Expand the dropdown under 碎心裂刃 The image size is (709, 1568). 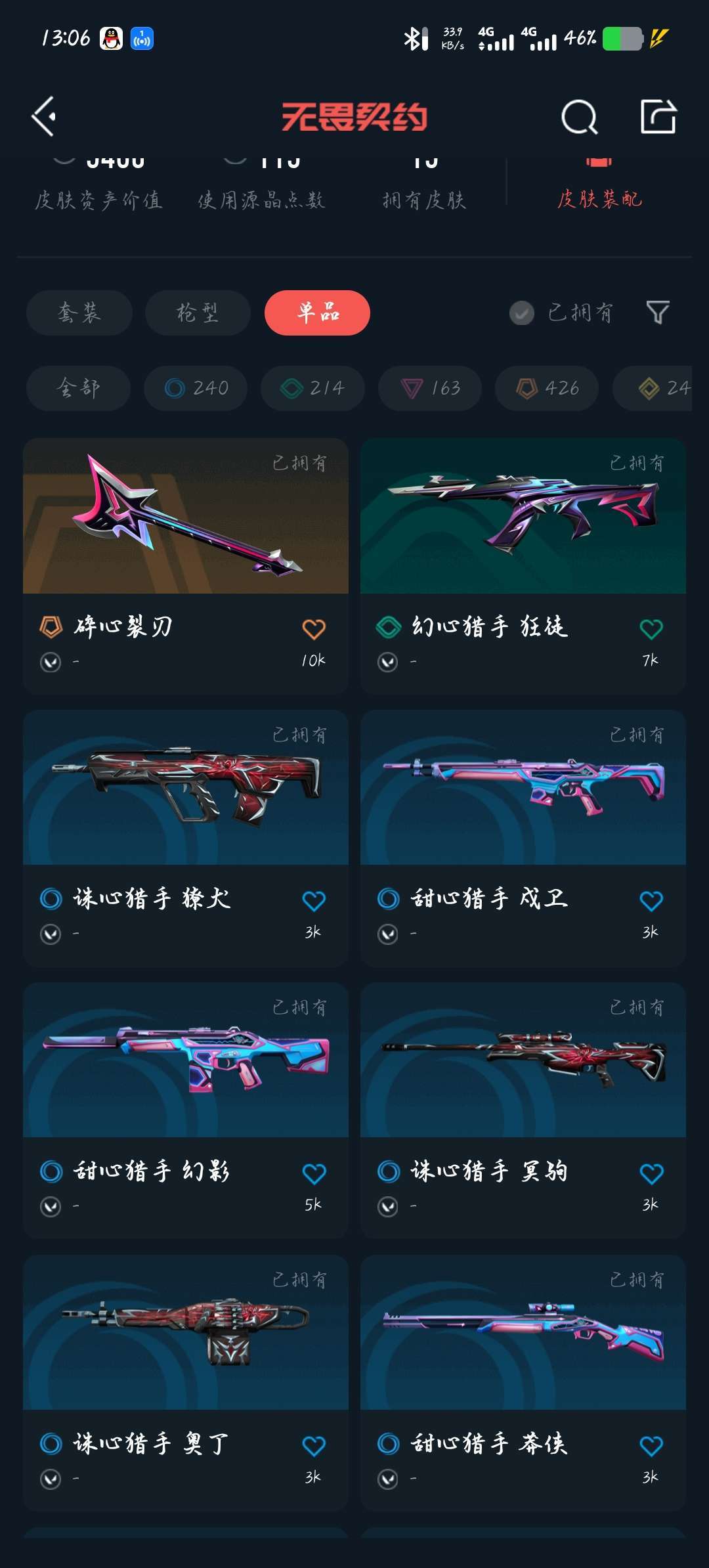click(51, 662)
